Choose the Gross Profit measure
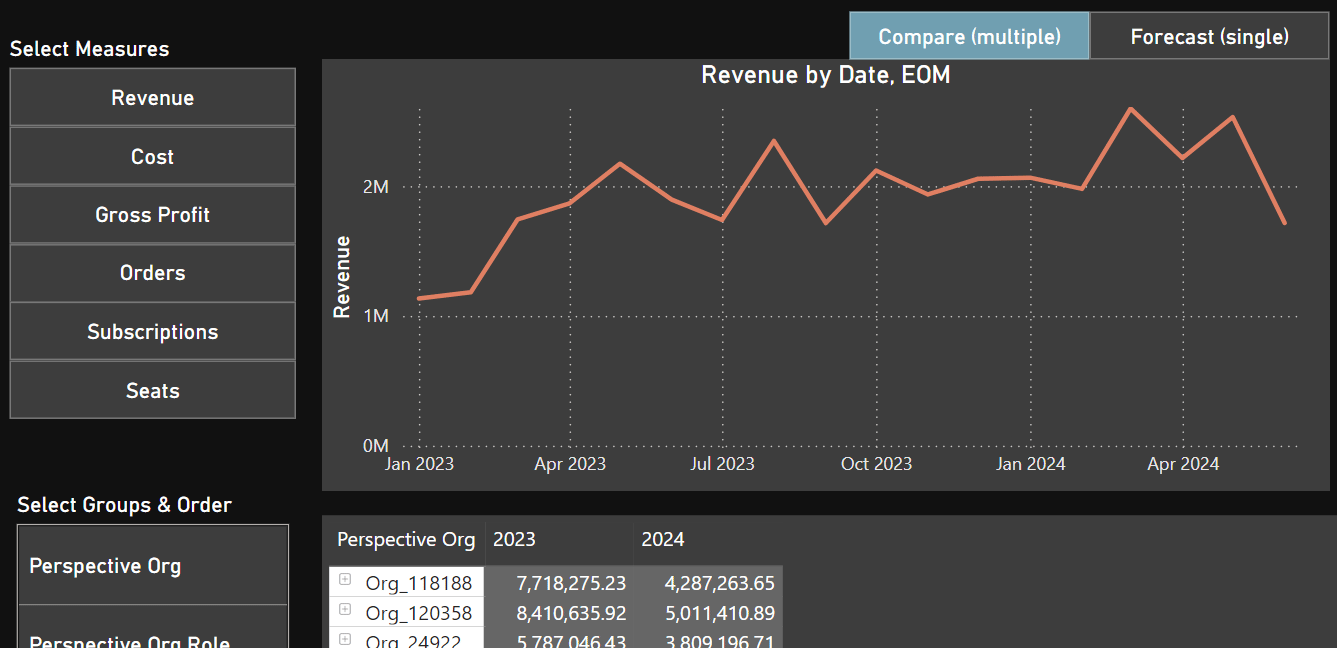Viewport: 1337px width, 648px height. click(153, 214)
